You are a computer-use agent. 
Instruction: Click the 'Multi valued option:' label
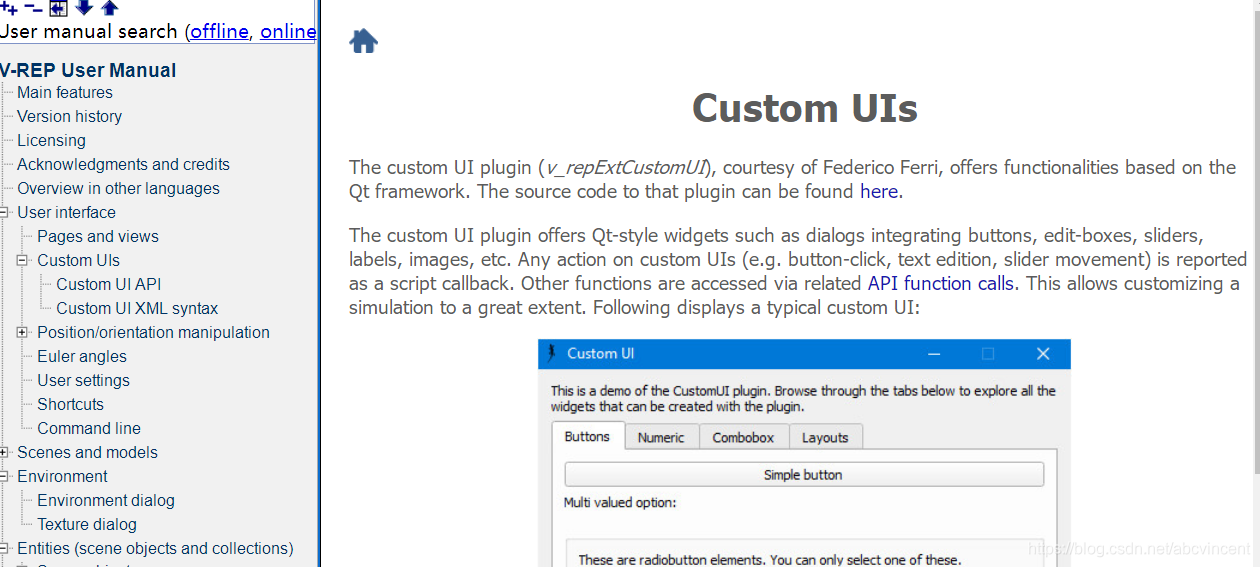[x=620, y=502]
